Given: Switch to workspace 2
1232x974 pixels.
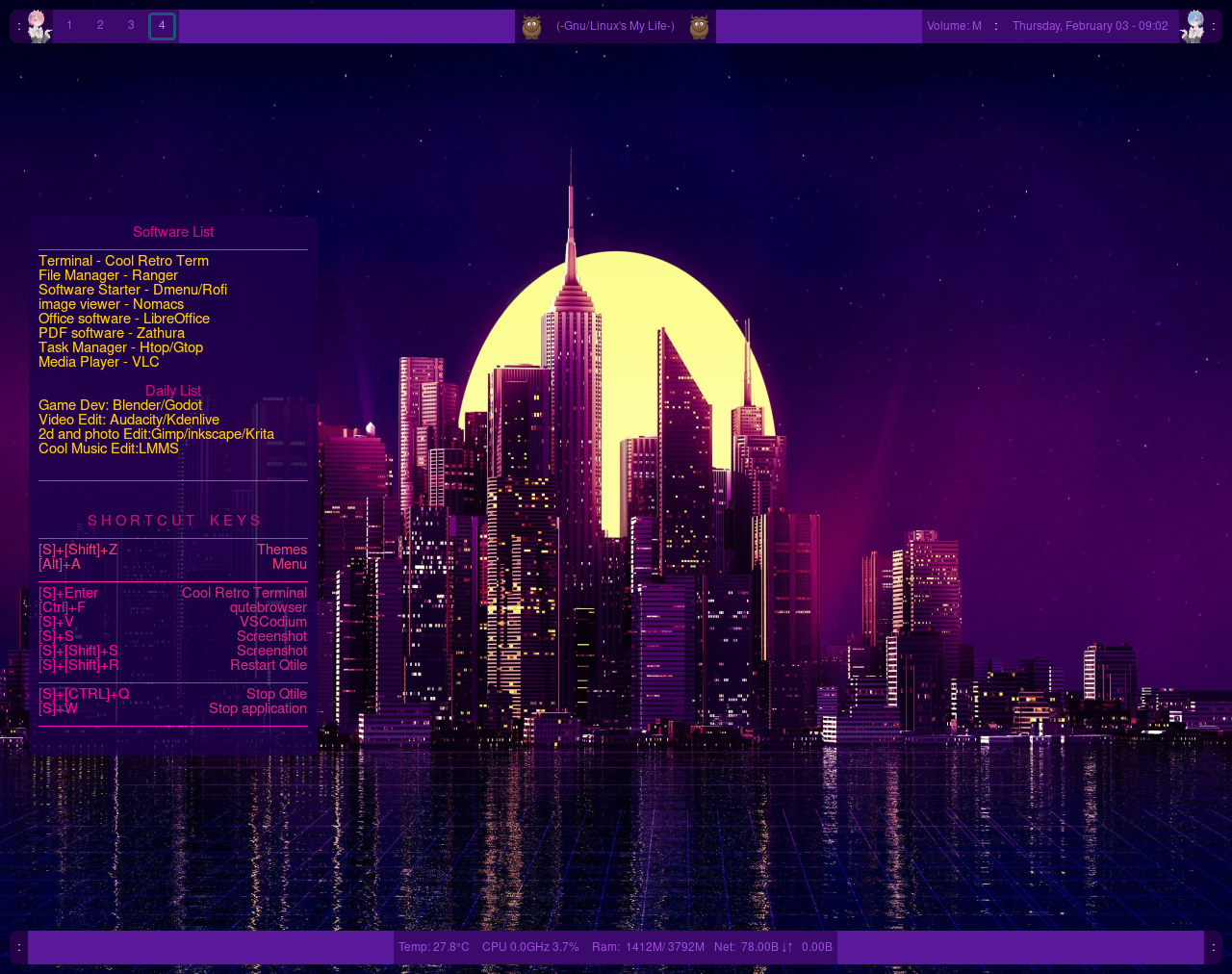Looking at the screenshot, I should [100, 26].
